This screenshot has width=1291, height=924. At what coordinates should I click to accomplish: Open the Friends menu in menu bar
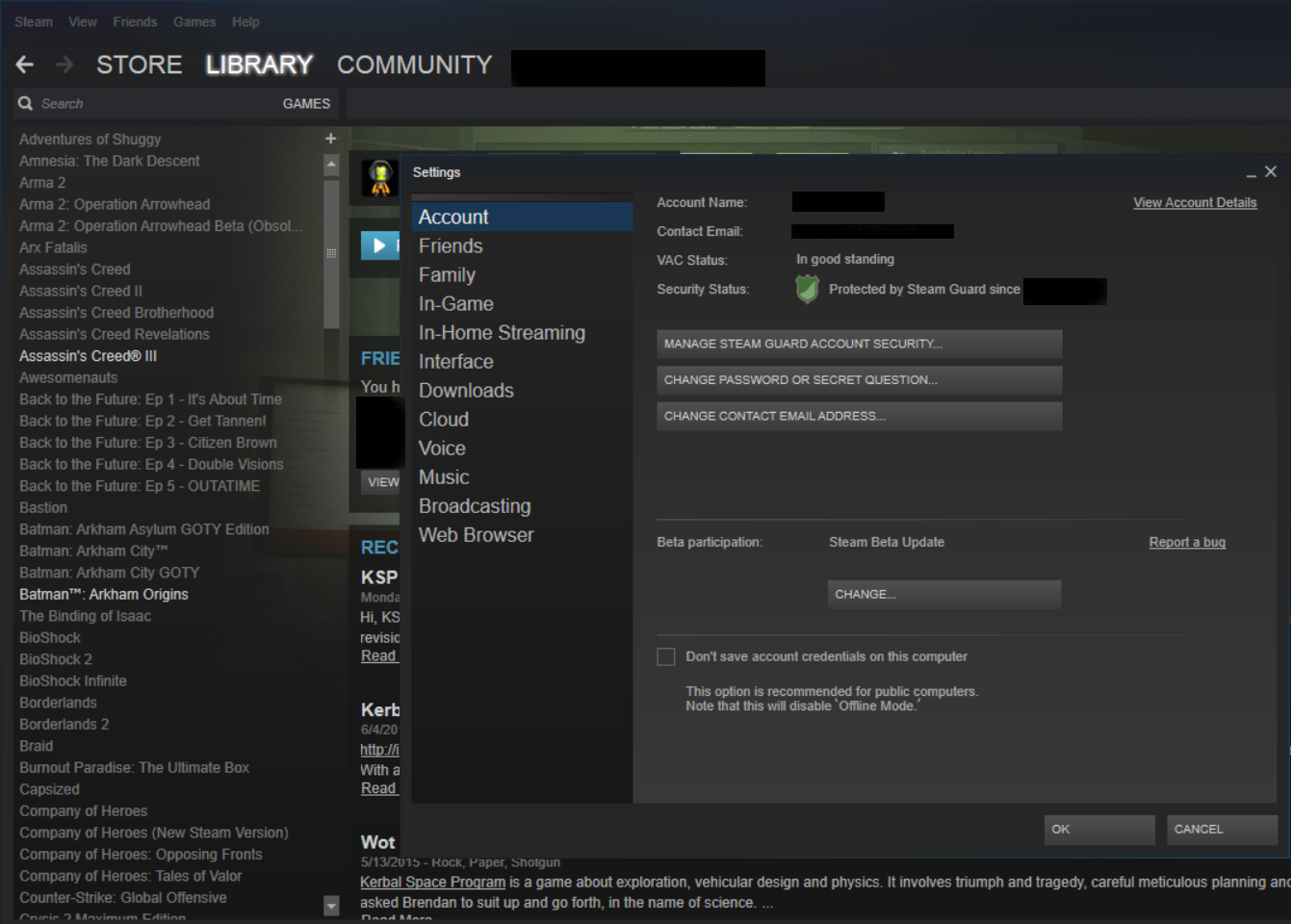coord(135,21)
